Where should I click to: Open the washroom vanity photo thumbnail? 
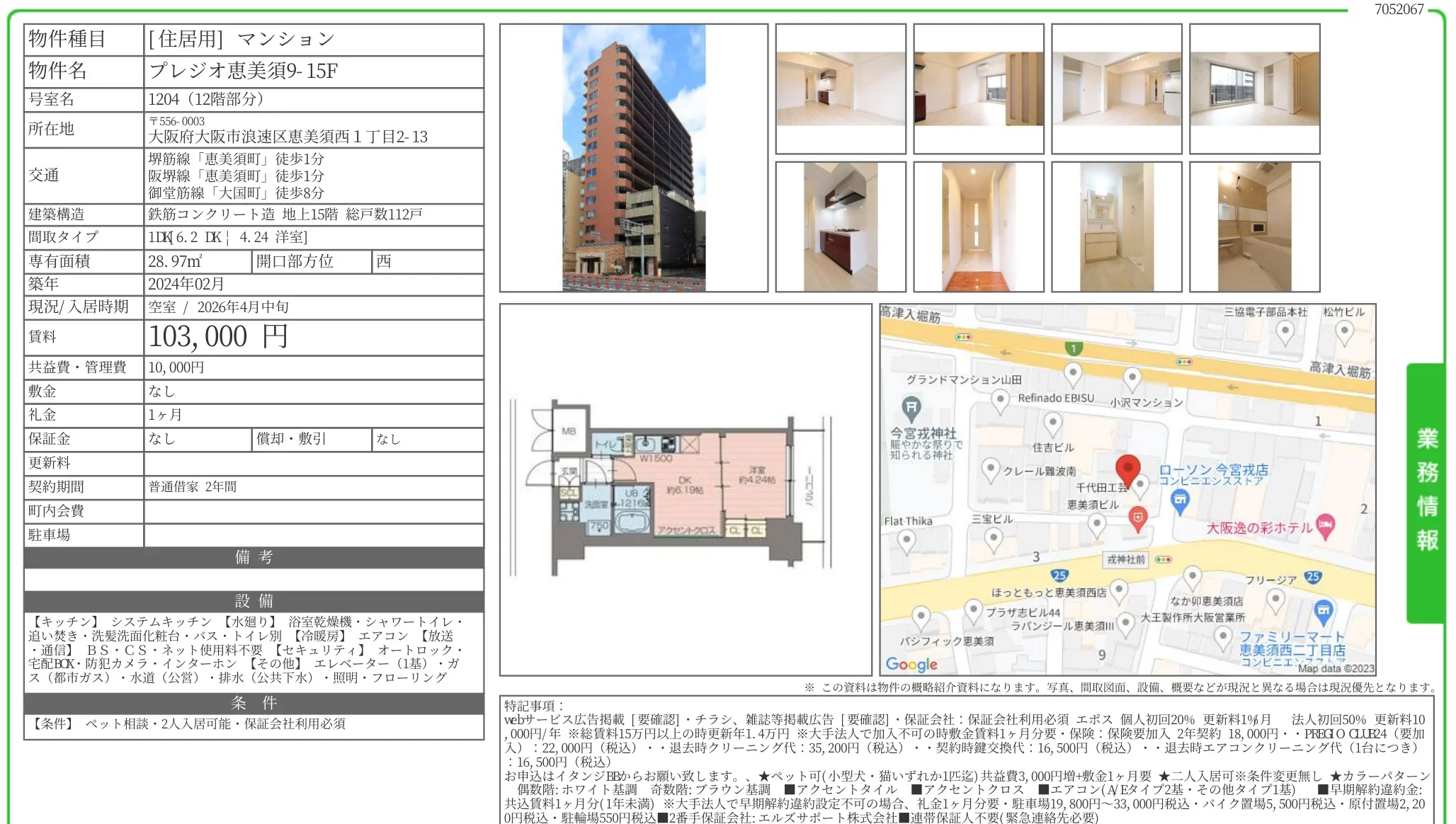(x=1116, y=227)
